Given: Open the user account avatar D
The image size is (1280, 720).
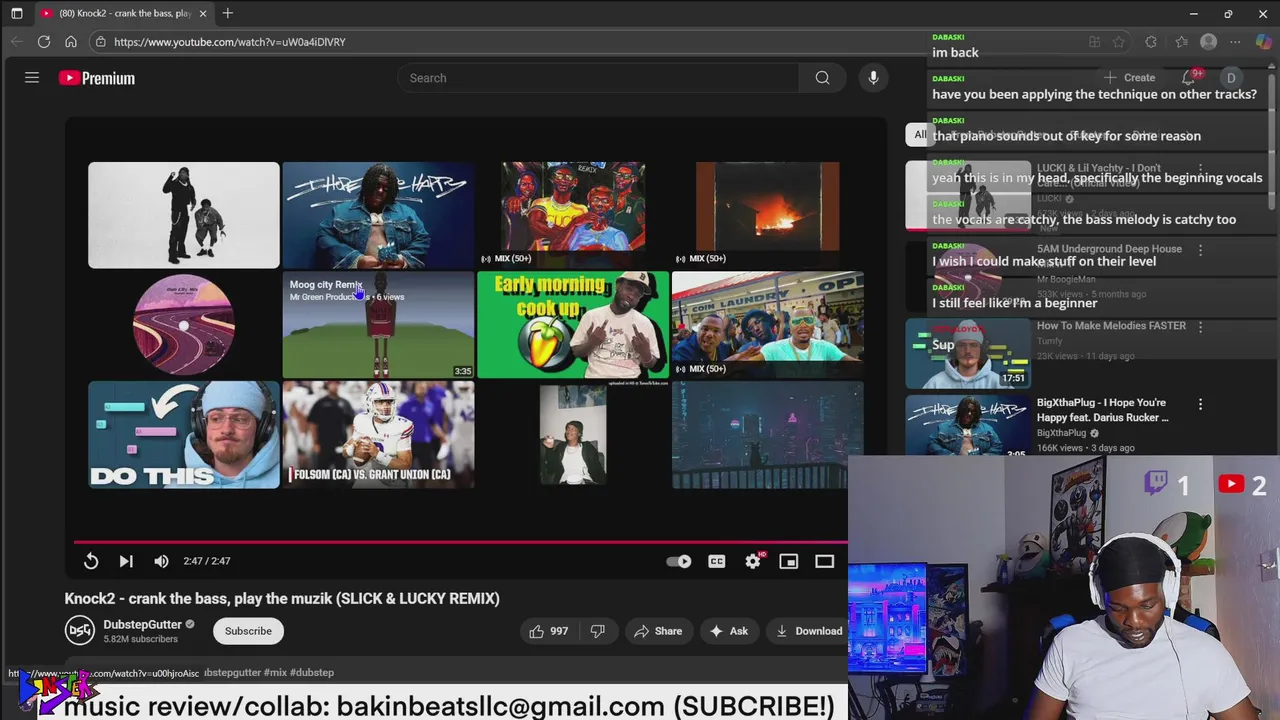Looking at the screenshot, I should point(1231,78).
